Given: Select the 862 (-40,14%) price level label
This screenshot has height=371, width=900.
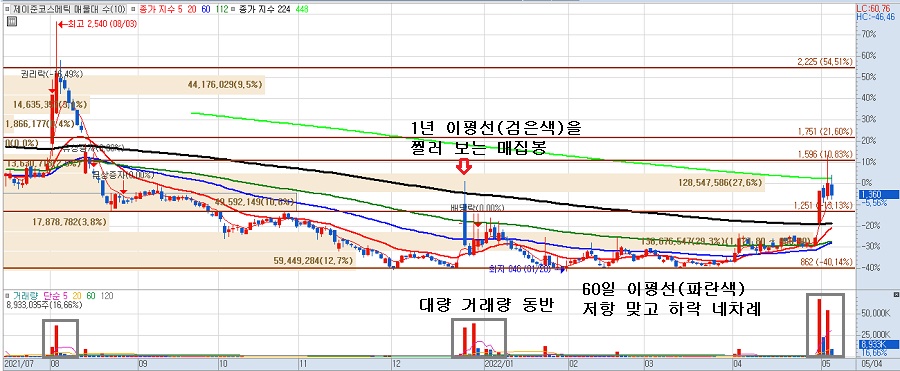Looking at the screenshot, I should tap(828, 261).
